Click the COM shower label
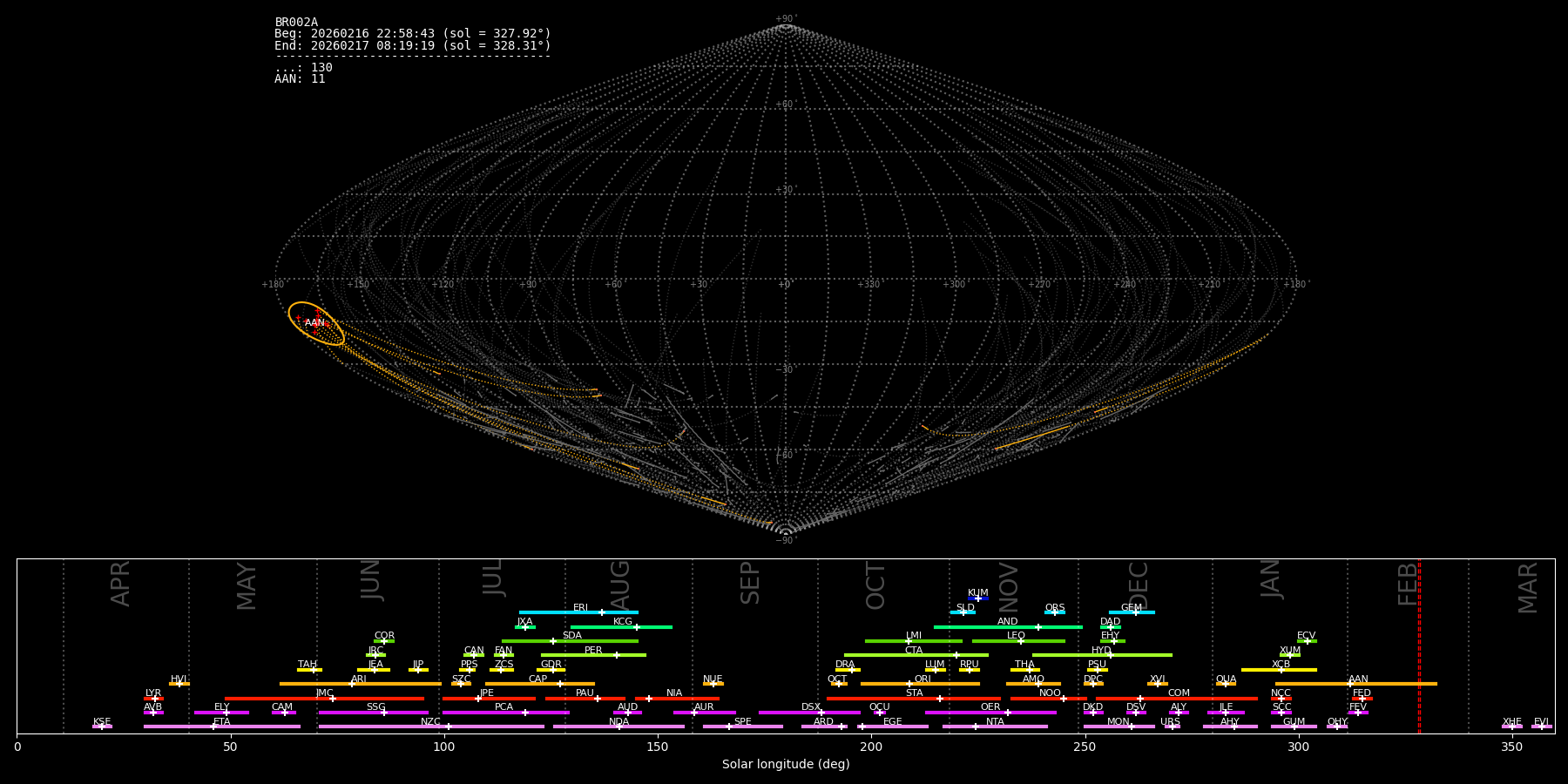The height and width of the screenshot is (784, 1568). 1179,693
